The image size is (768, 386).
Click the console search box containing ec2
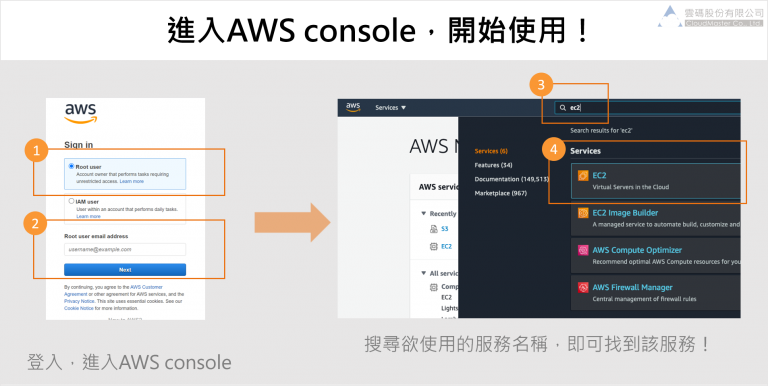pyautogui.click(x=647, y=108)
